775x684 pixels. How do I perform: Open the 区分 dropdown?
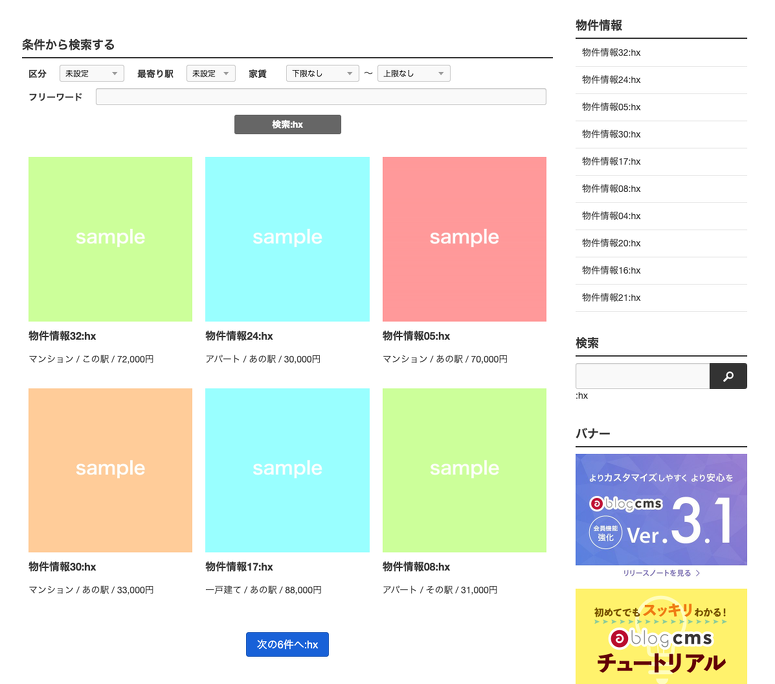tap(91, 74)
